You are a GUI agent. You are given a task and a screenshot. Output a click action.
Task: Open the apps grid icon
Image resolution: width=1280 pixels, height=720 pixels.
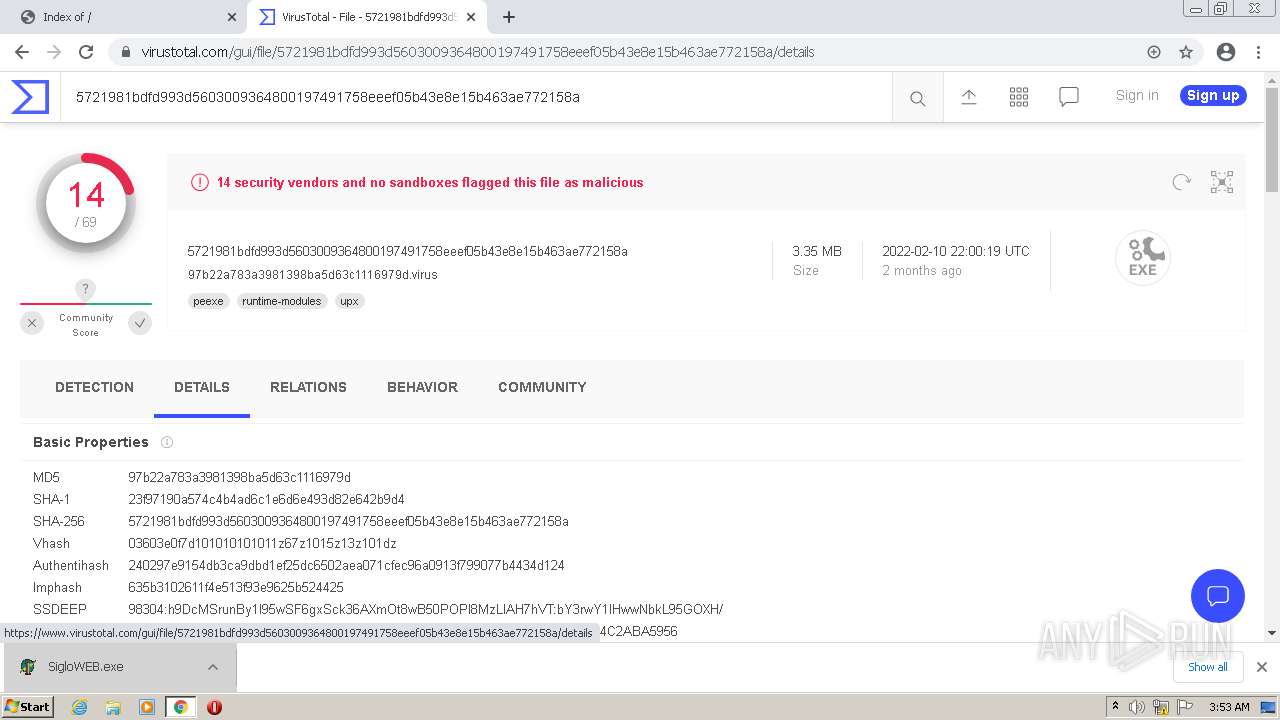click(1018, 97)
